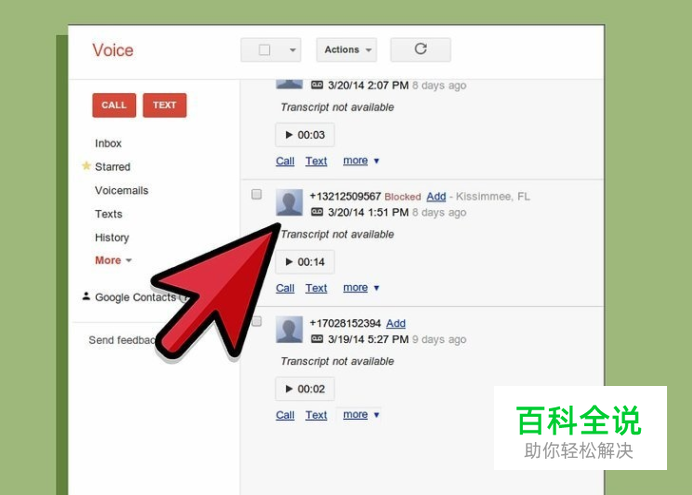Open the Inbox folder

[x=108, y=143]
